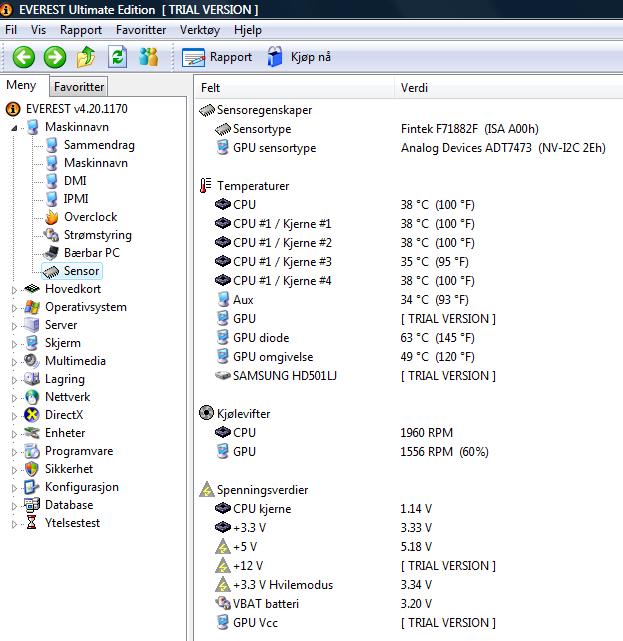
Task: Select the GPU sensortype row
Action: pyautogui.click(x=409, y=148)
